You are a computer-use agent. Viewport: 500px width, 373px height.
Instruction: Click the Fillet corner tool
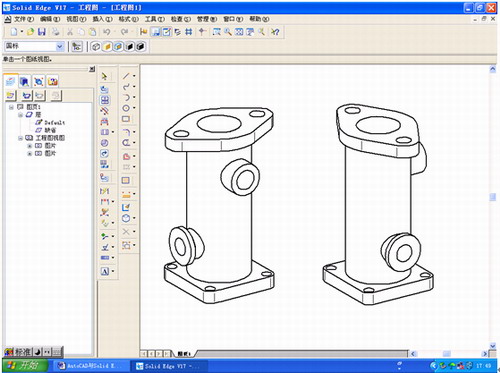click(126, 132)
